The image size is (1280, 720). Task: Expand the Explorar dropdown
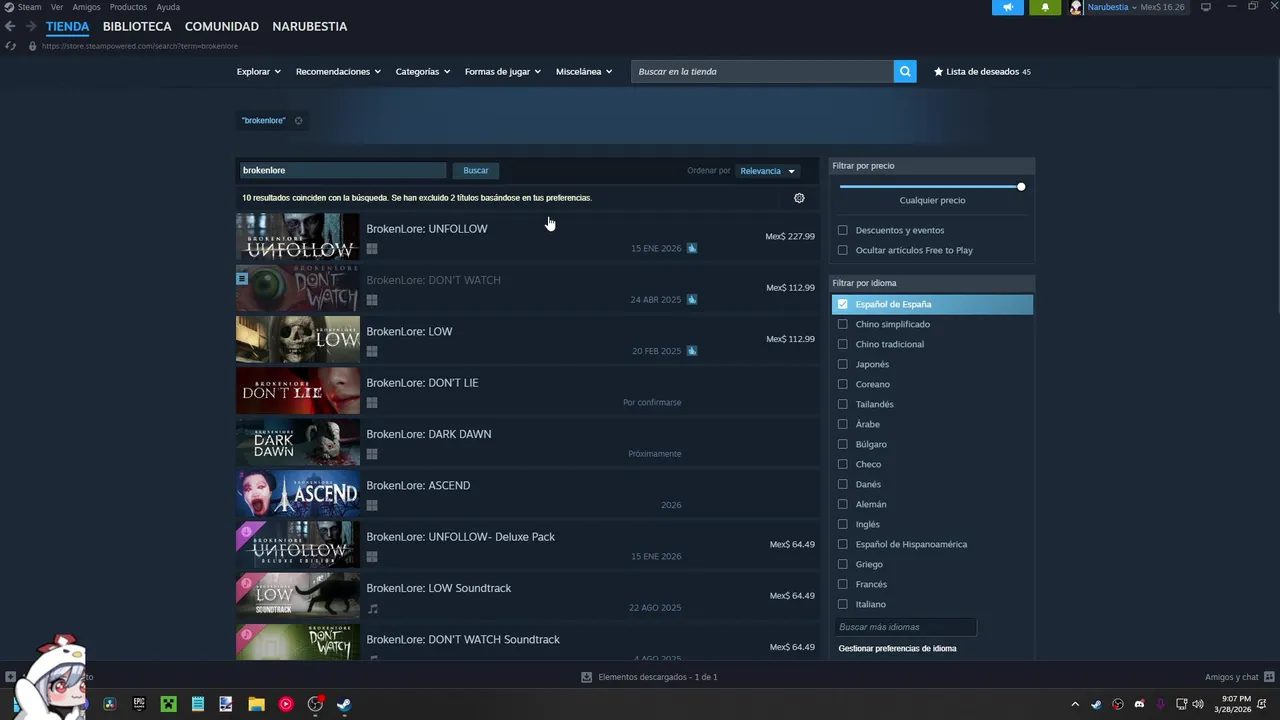click(258, 72)
